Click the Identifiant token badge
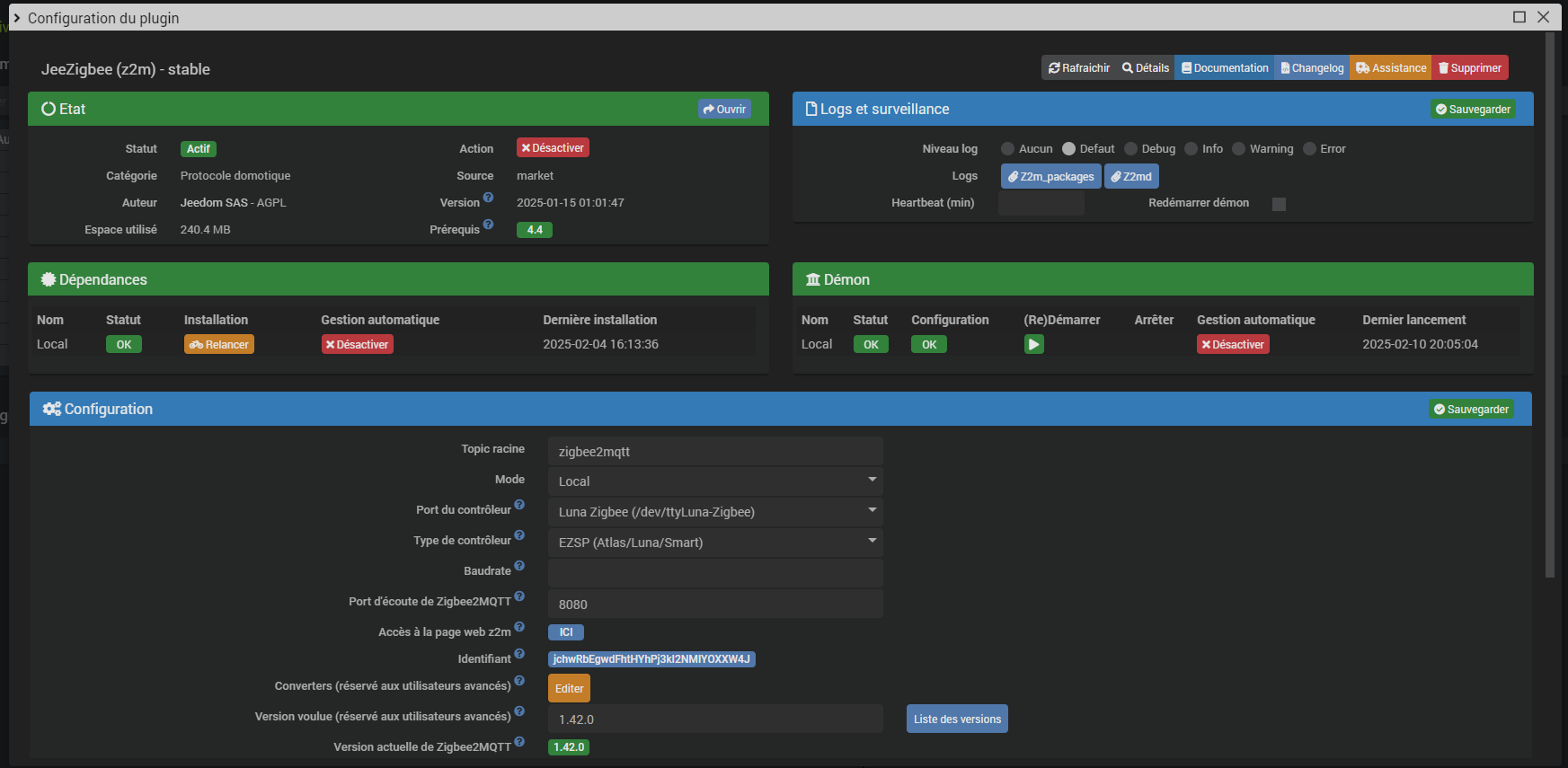The width and height of the screenshot is (1568, 768). (651, 659)
